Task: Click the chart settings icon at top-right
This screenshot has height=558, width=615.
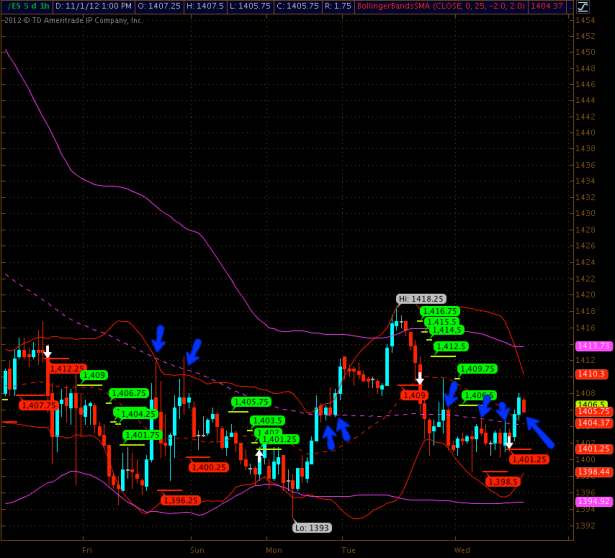Action: tap(582, 6)
